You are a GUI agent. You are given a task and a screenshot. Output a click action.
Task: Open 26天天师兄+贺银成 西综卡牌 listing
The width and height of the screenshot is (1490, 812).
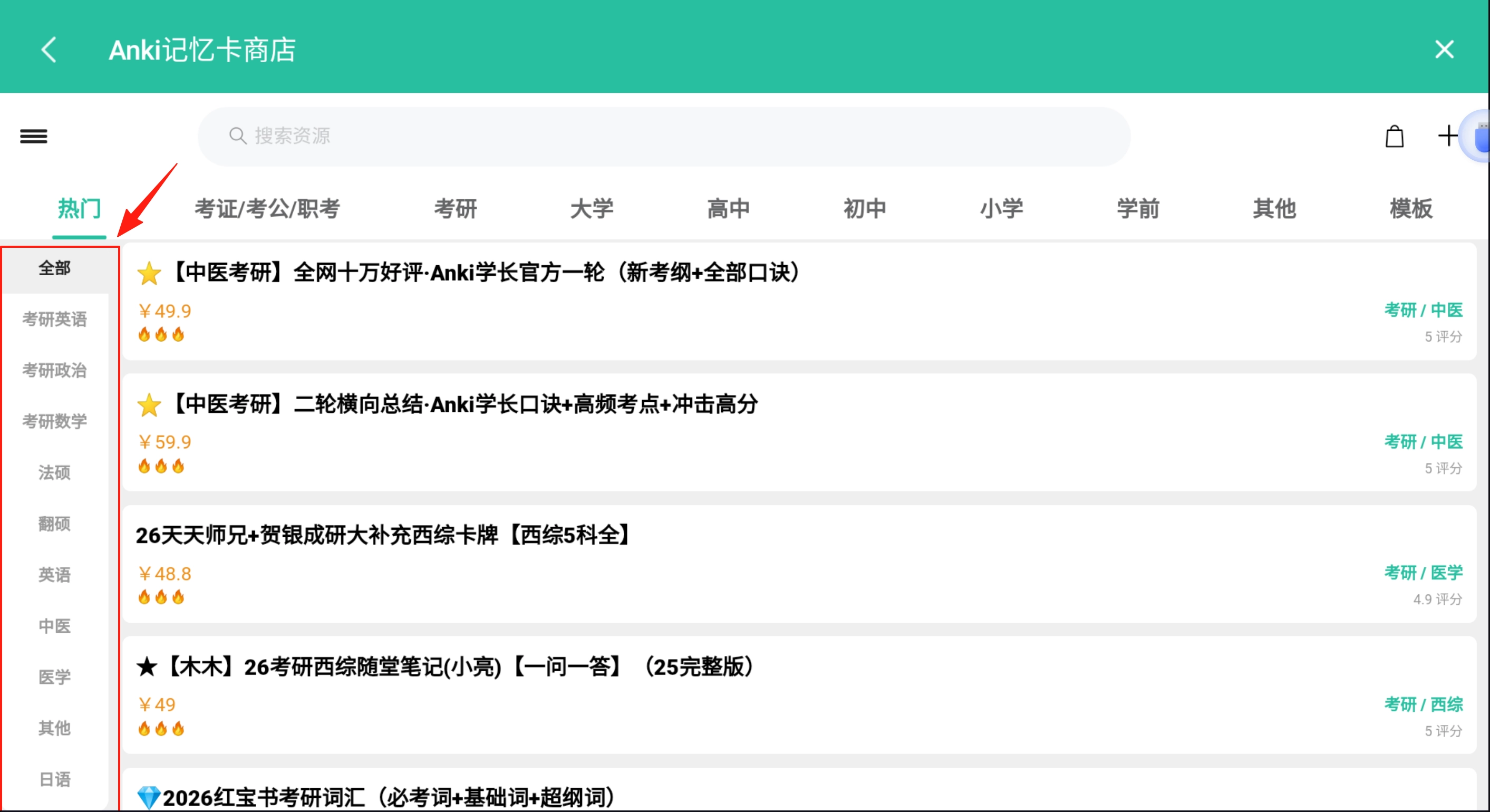[384, 536]
